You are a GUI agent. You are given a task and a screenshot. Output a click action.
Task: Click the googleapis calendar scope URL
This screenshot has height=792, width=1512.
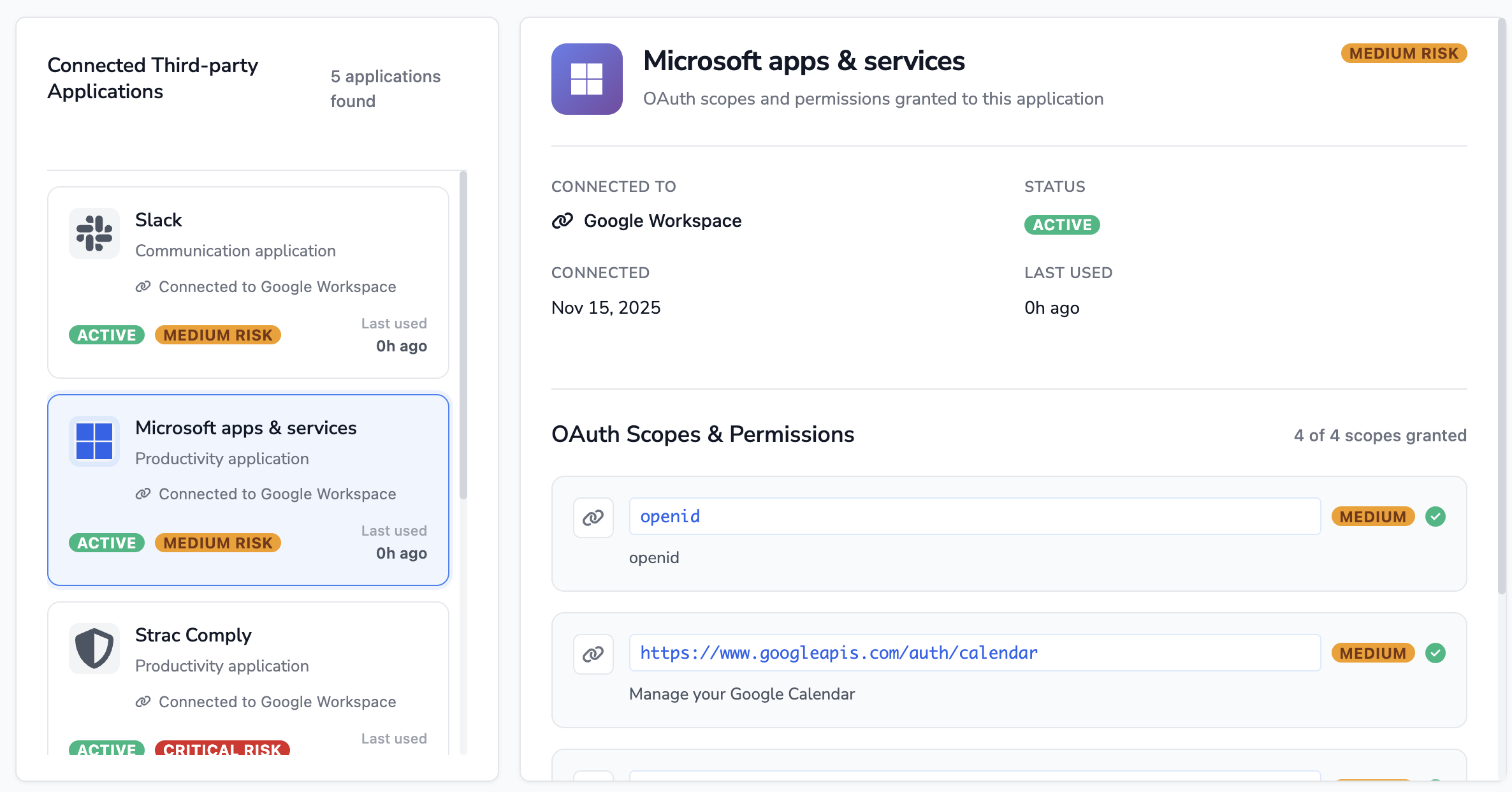[839, 652]
